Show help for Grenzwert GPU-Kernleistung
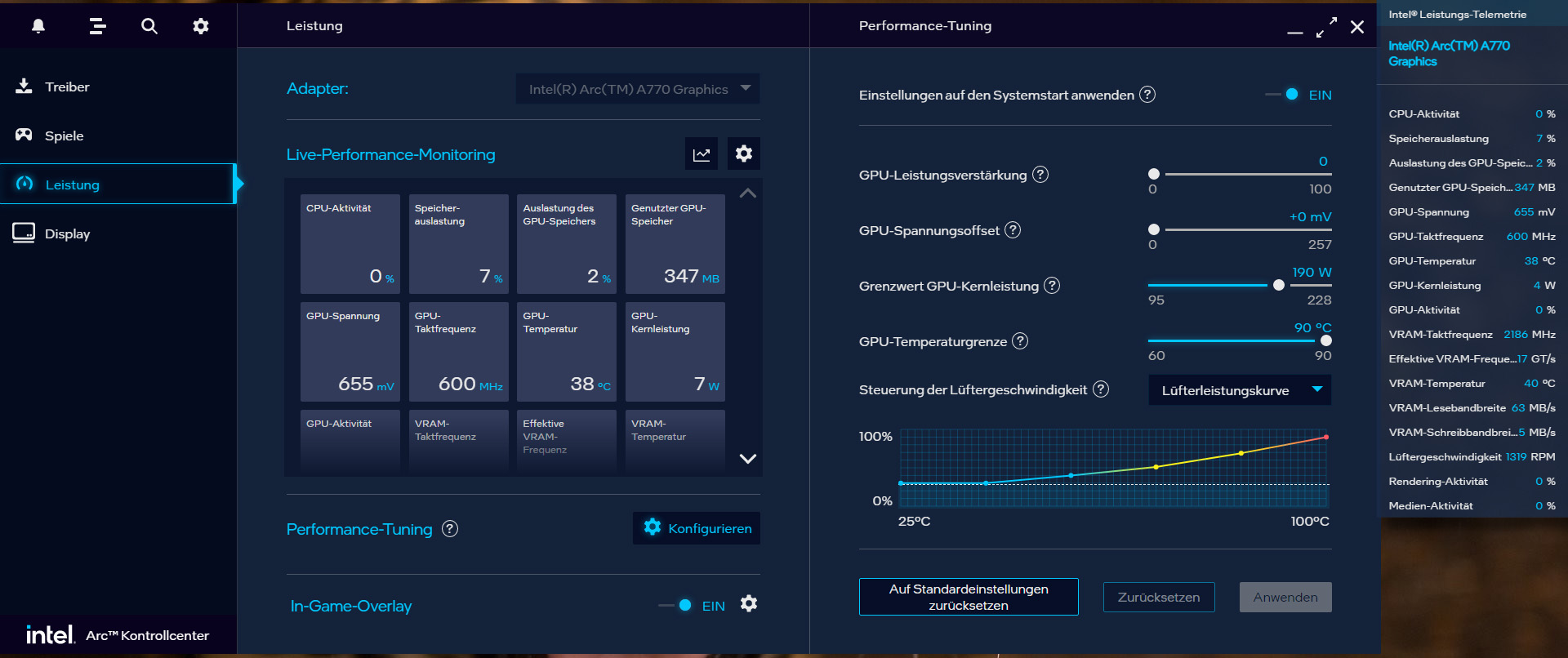 (1052, 286)
